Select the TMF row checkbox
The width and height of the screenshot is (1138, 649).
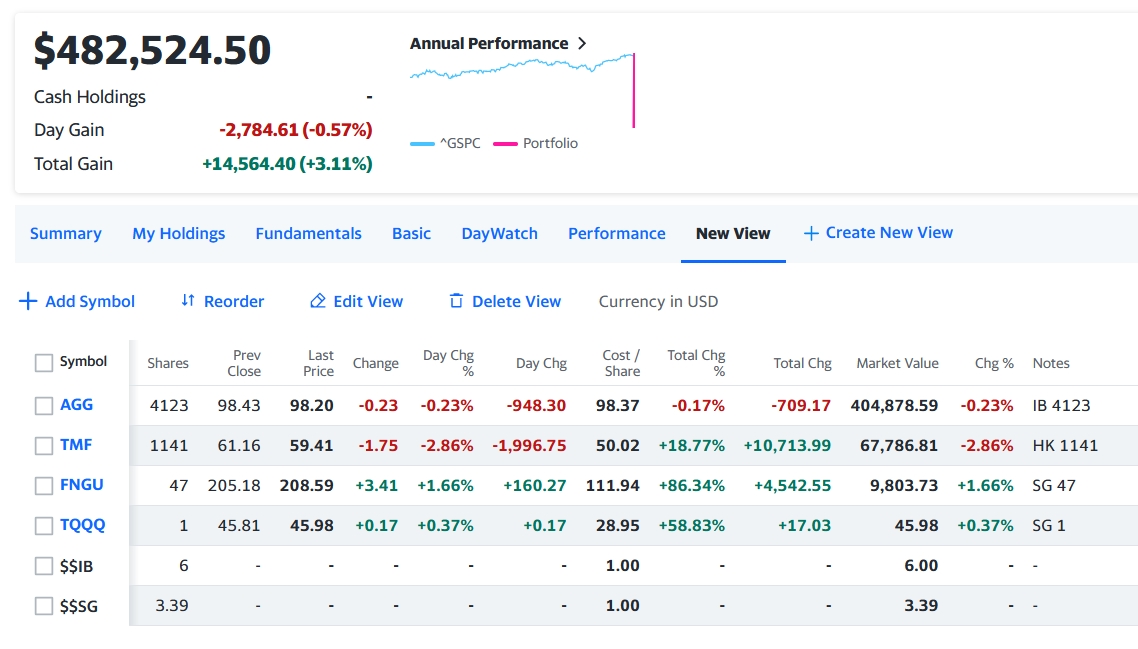pyautogui.click(x=44, y=446)
